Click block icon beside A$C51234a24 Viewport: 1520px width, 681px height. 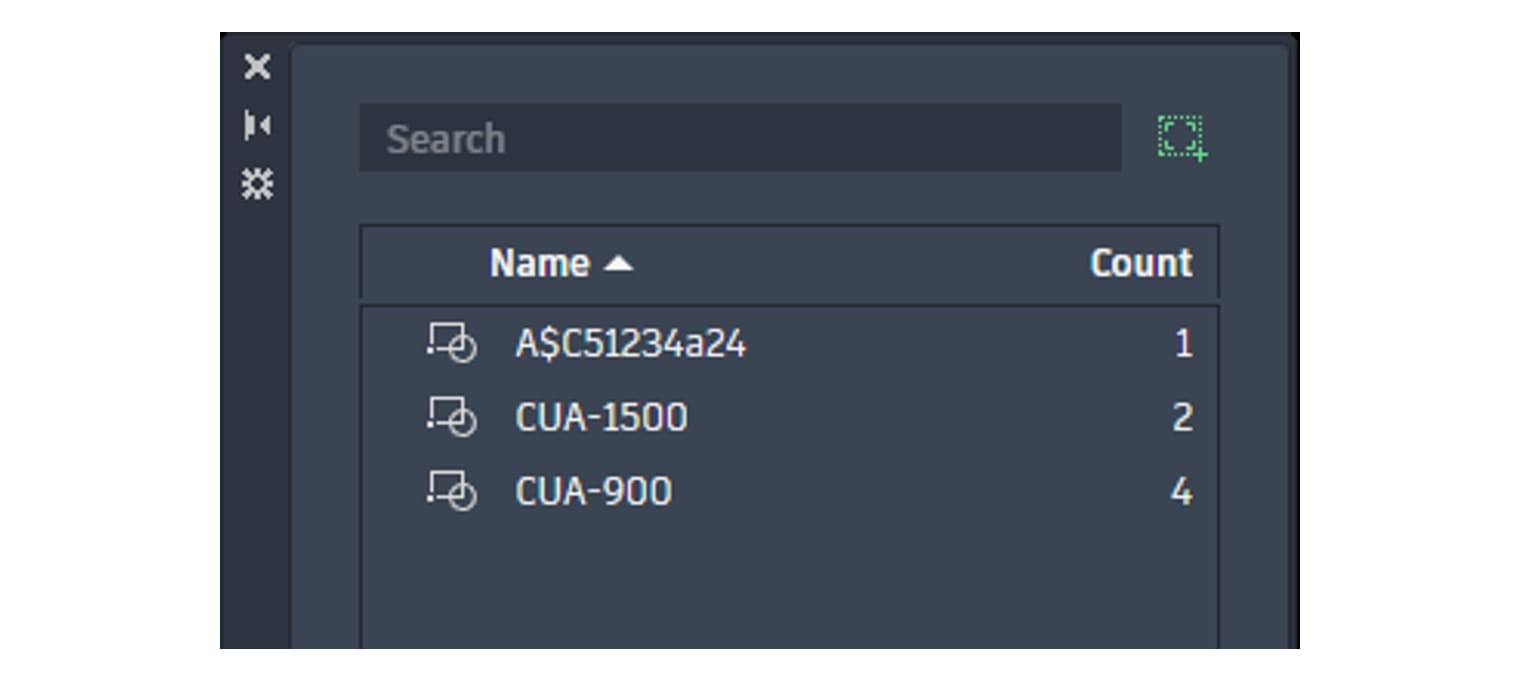click(452, 343)
